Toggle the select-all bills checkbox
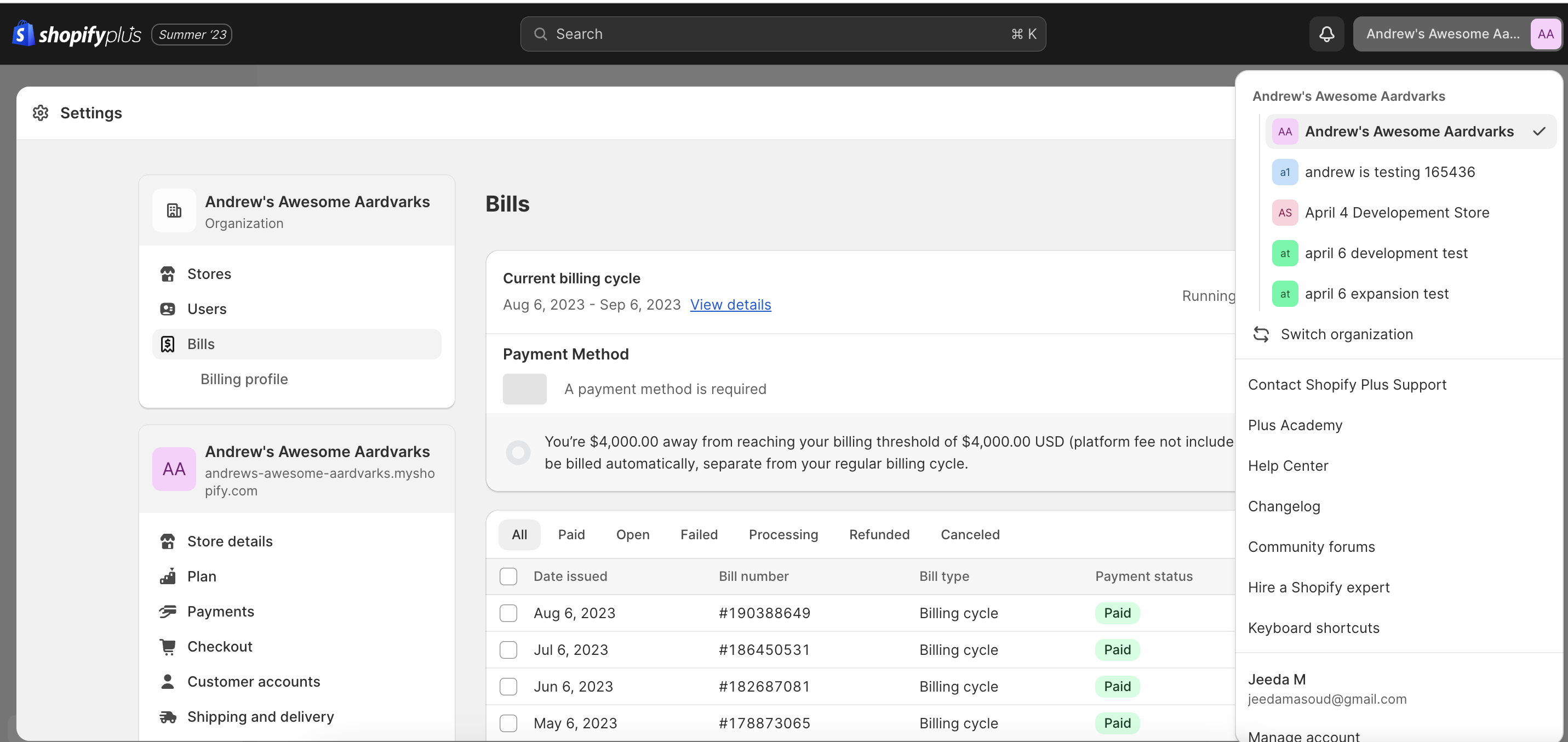Image resolution: width=1568 pixels, height=742 pixels. point(508,576)
